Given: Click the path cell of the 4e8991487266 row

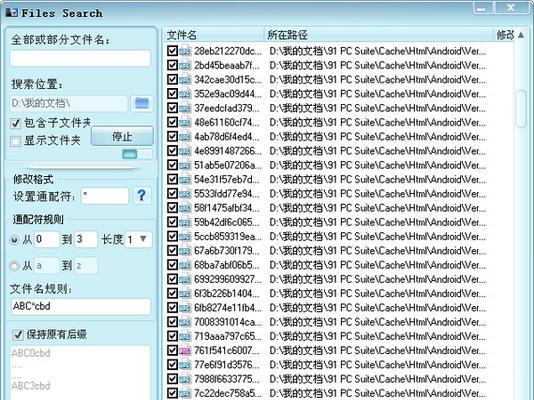Looking at the screenshot, I should [377, 151].
